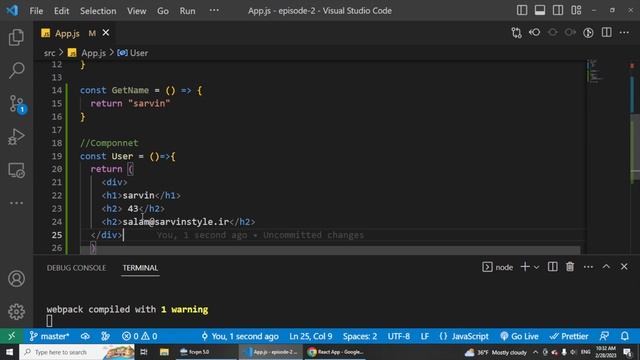Click Prettier status bar item
Image resolution: width=640 pixels, height=360 pixels.
pyautogui.click(x=569, y=336)
